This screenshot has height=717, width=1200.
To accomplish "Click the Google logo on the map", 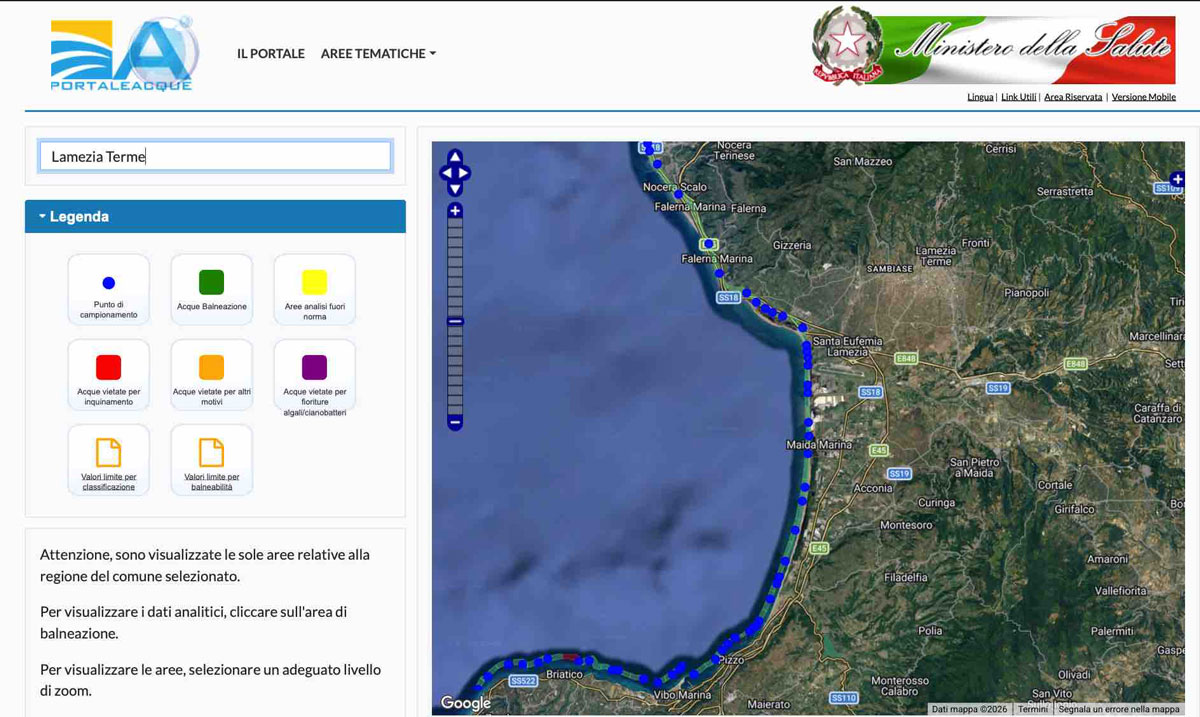I will (466, 703).
